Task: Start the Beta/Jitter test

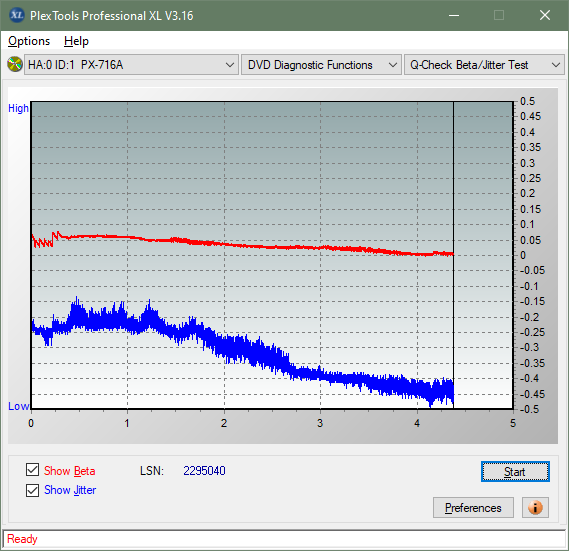Action: (x=515, y=472)
